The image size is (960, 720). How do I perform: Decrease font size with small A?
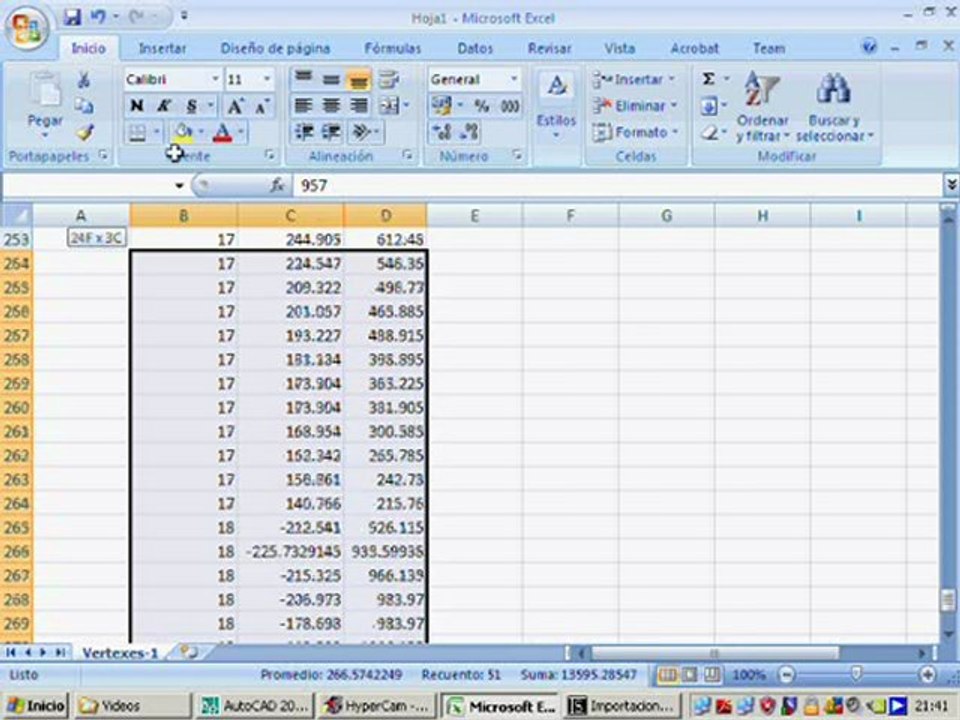pos(262,107)
